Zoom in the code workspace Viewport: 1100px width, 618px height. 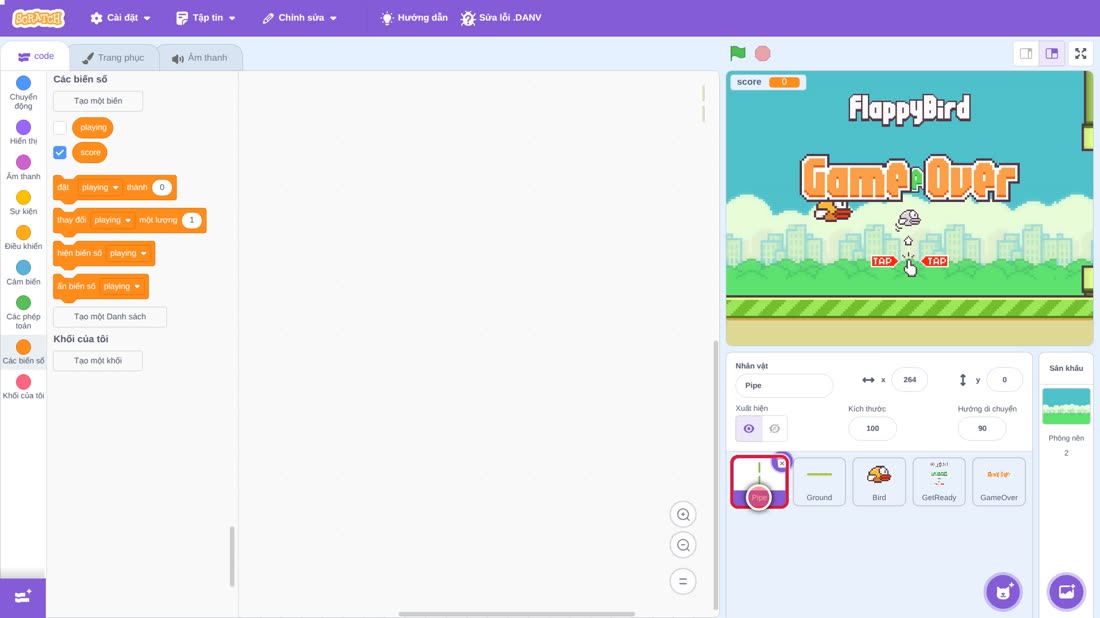(683, 514)
